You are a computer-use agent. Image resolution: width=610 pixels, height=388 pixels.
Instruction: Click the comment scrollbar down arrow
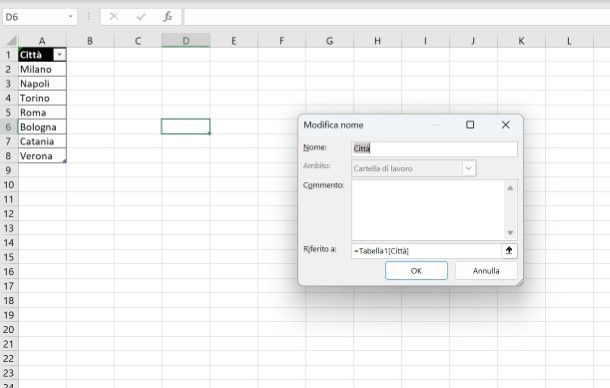pyautogui.click(x=510, y=233)
